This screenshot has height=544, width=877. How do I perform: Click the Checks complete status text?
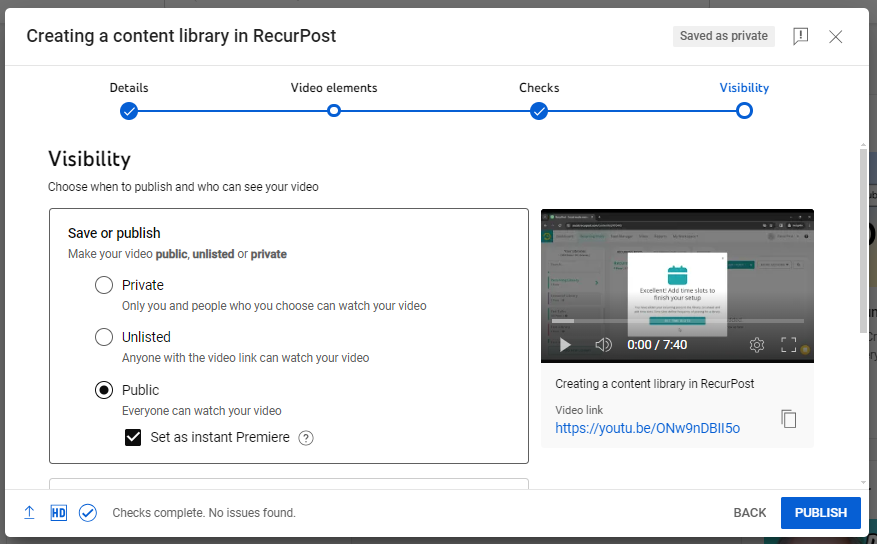204,513
